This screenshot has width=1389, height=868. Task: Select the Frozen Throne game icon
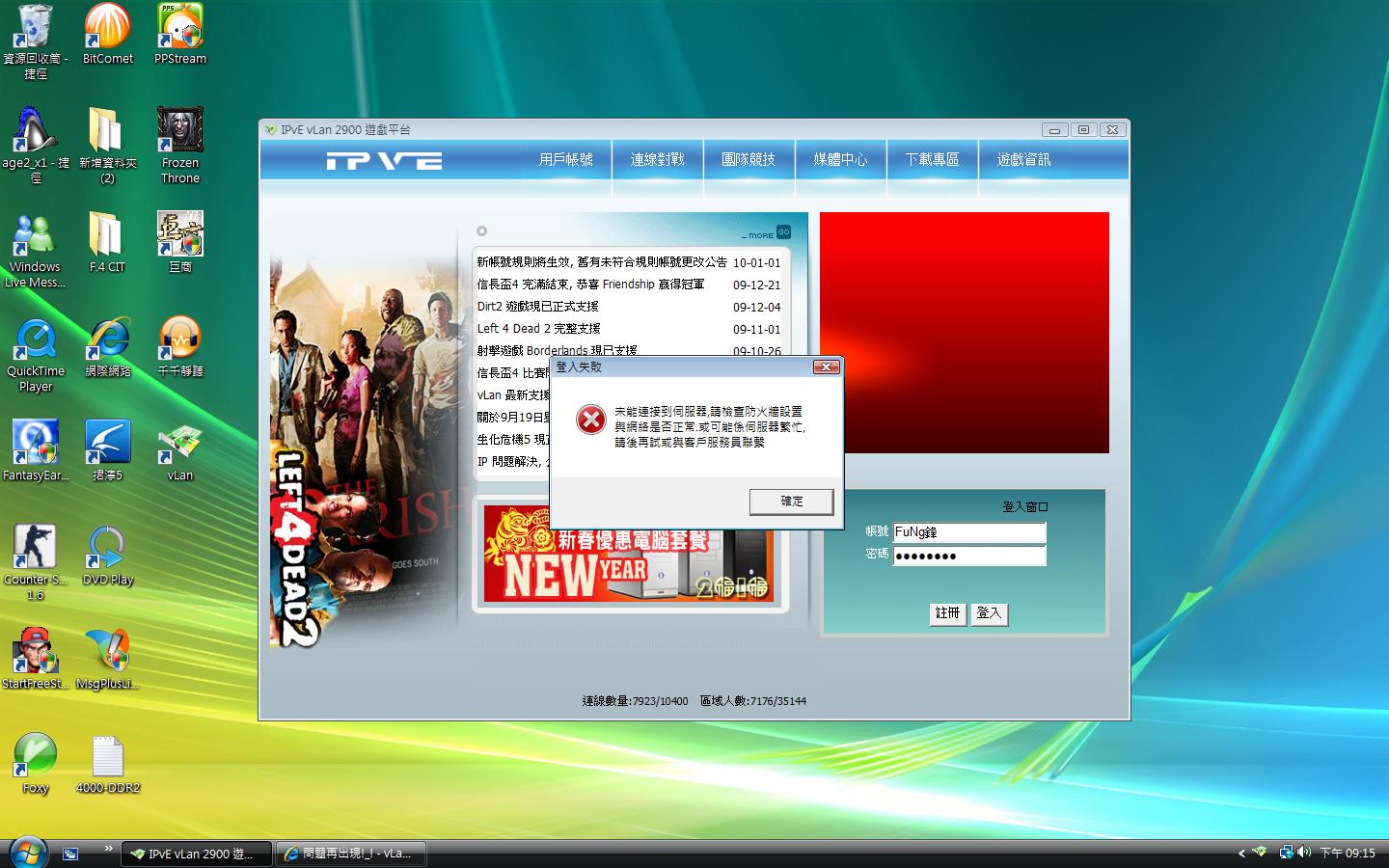(180, 146)
